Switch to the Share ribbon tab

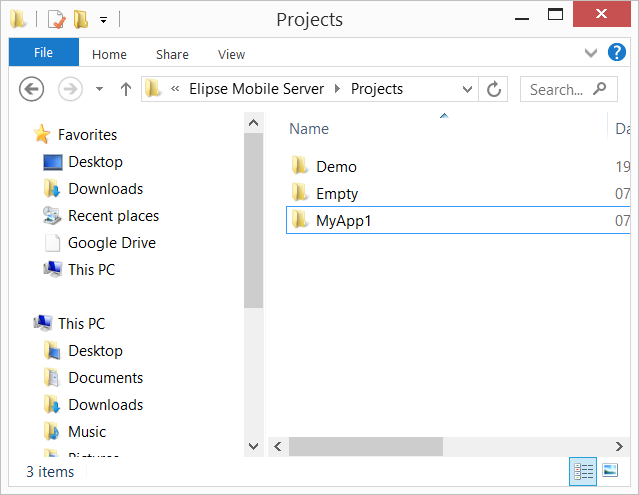tap(172, 54)
